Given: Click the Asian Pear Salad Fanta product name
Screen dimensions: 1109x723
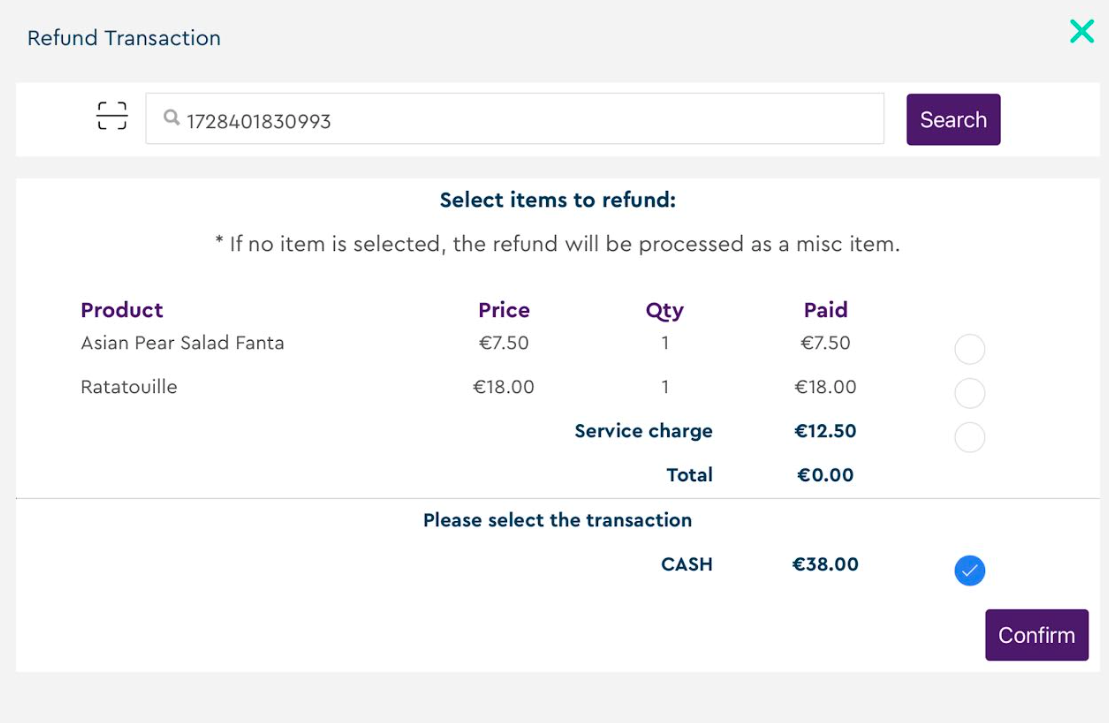Looking at the screenshot, I should pyautogui.click(x=183, y=343).
